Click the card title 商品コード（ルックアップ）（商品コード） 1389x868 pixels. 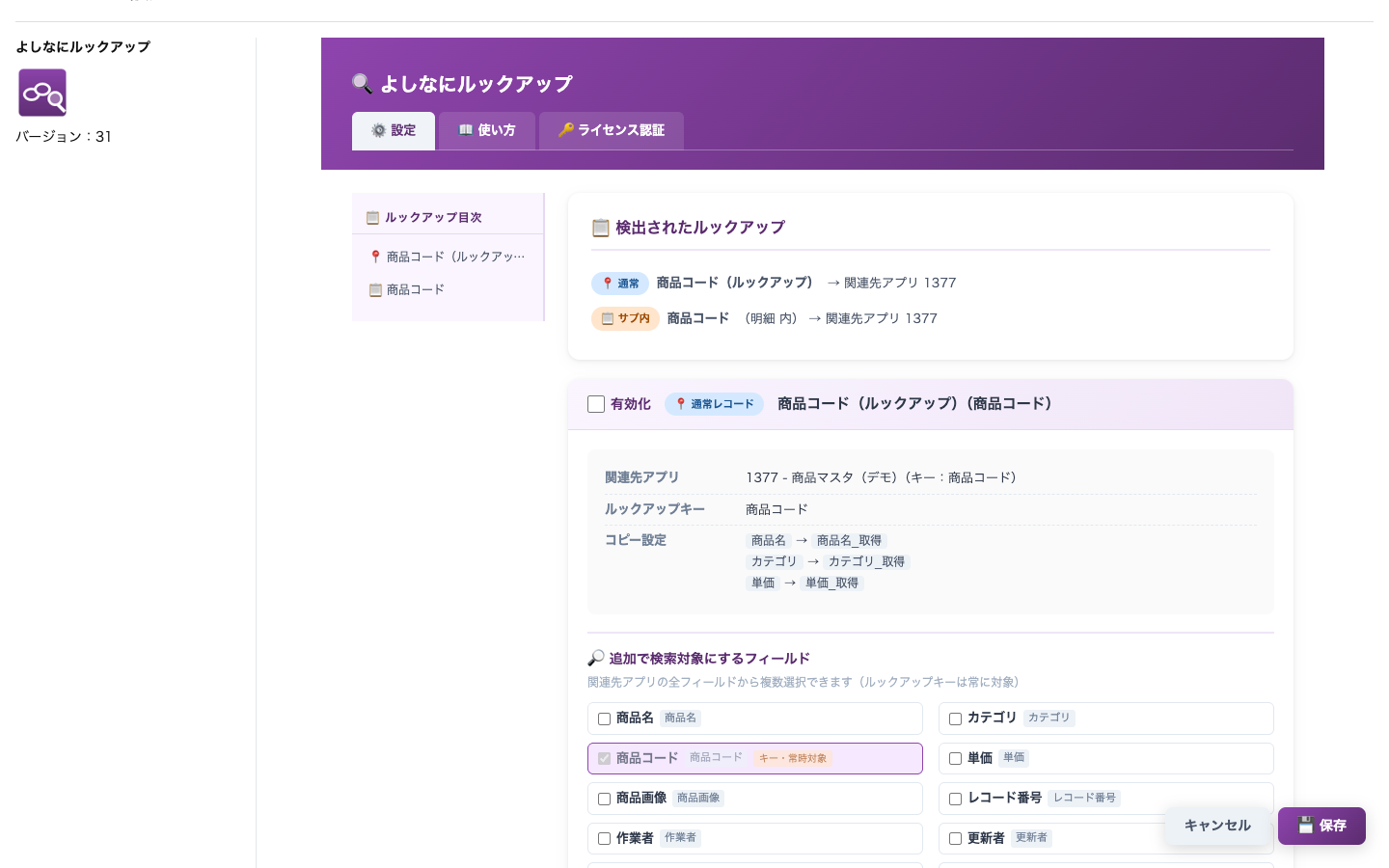pyautogui.click(x=916, y=403)
